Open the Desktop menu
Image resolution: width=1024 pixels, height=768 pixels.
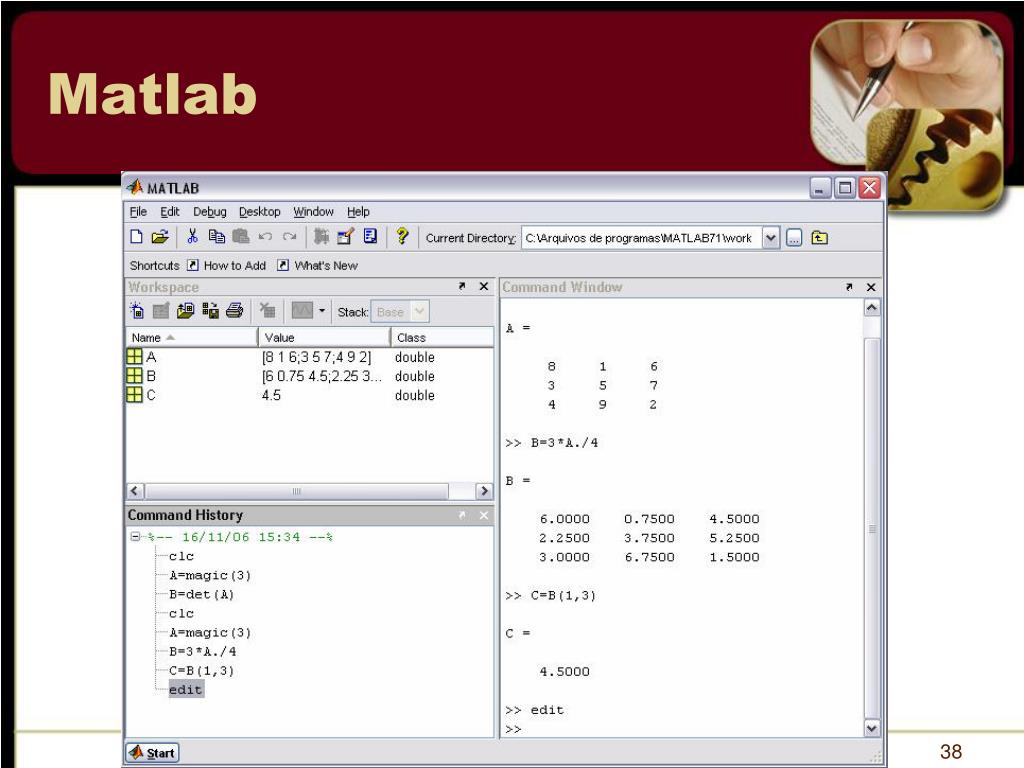pos(259,212)
